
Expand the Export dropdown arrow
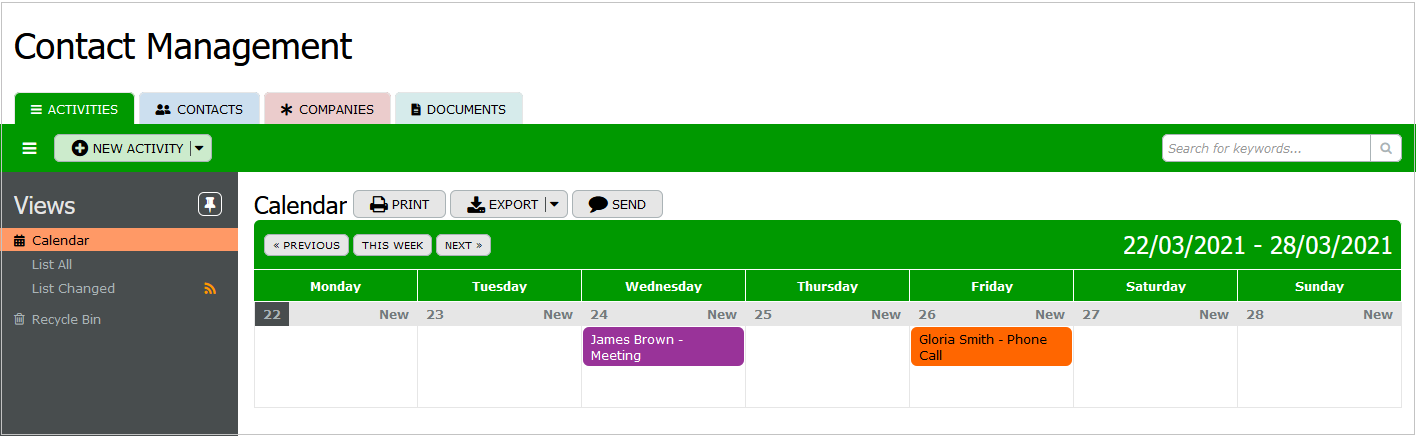[x=556, y=204]
